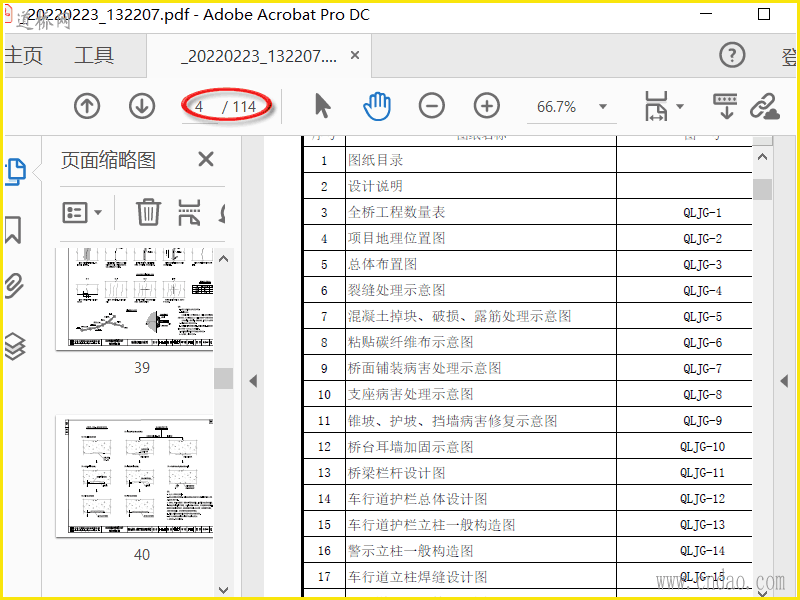Click the 设计说明 row text
The width and height of the screenshot is (800, 600).
pyautogui.click(x=376, y=186)
